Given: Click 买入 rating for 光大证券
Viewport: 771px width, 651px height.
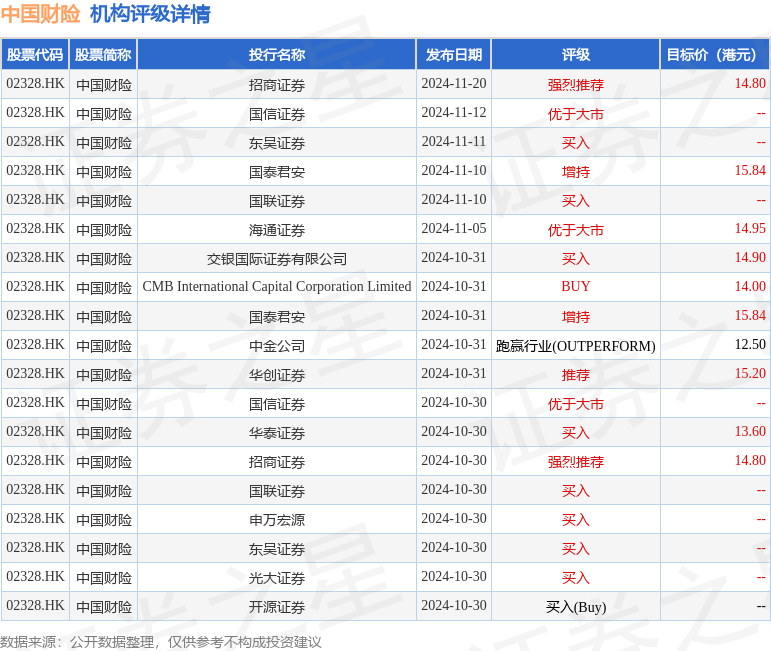Looking at the screenshot, I should click(576, 578).
